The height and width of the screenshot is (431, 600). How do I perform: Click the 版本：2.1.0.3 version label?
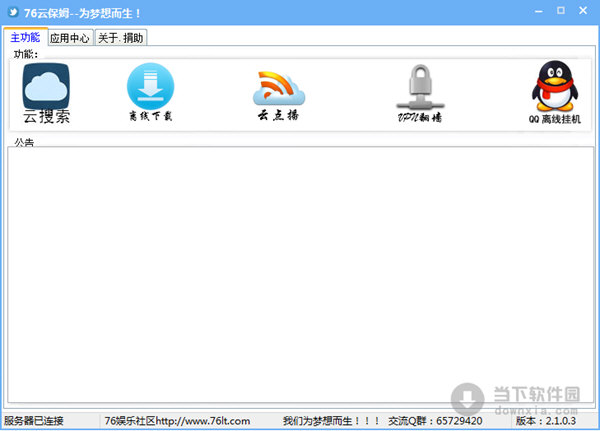(x=546, y=421)
